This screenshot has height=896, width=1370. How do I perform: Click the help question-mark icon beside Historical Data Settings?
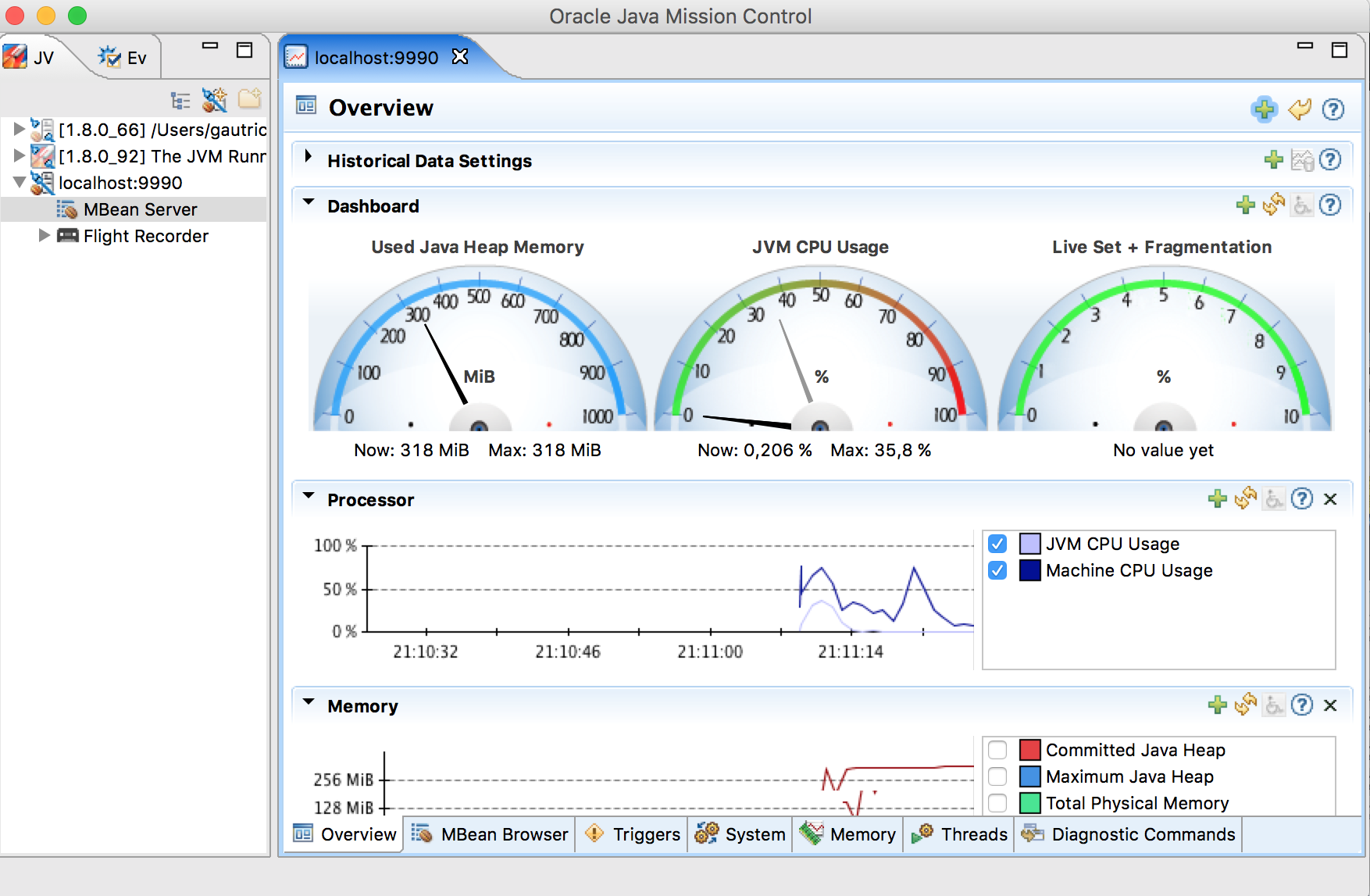tap(1332, 159)
